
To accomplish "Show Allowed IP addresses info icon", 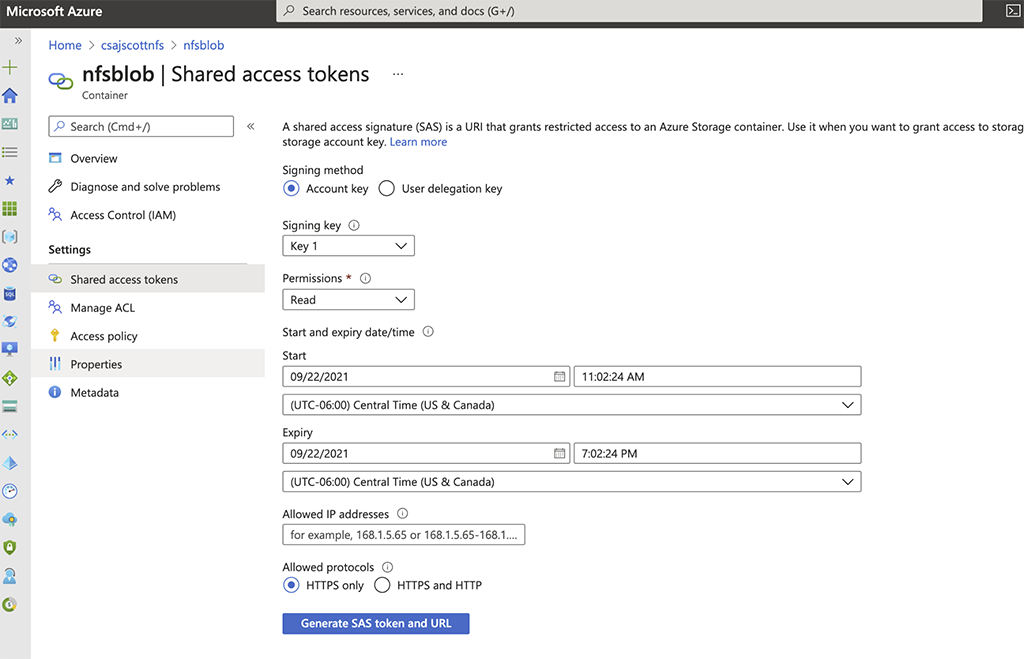I will click(403, 513).
